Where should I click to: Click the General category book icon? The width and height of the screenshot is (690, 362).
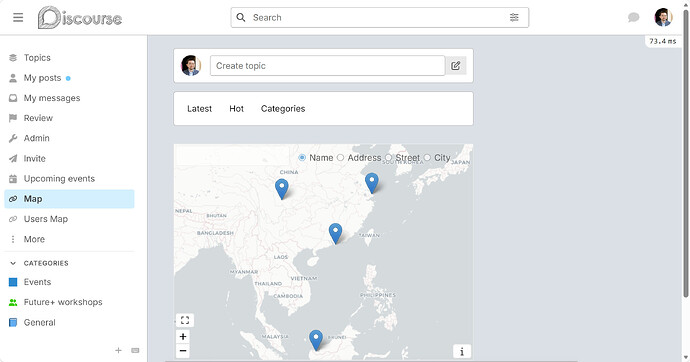pos(13,322)
